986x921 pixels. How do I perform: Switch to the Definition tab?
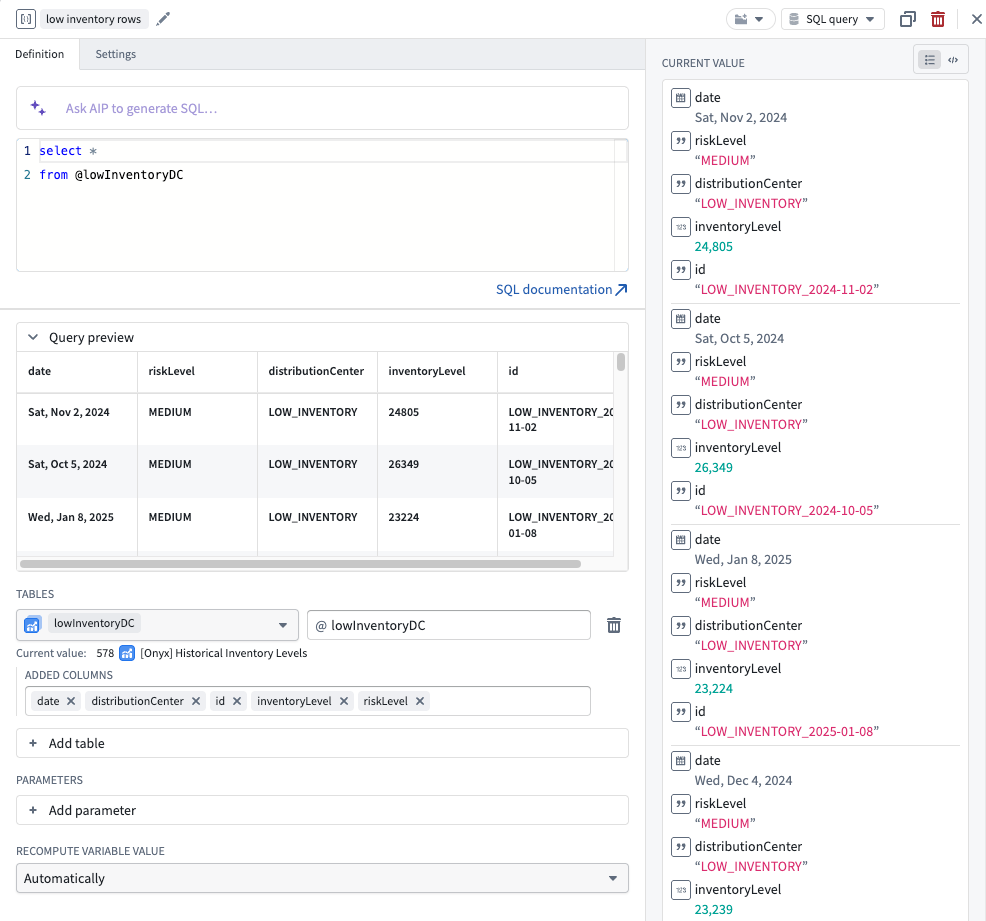40,54
